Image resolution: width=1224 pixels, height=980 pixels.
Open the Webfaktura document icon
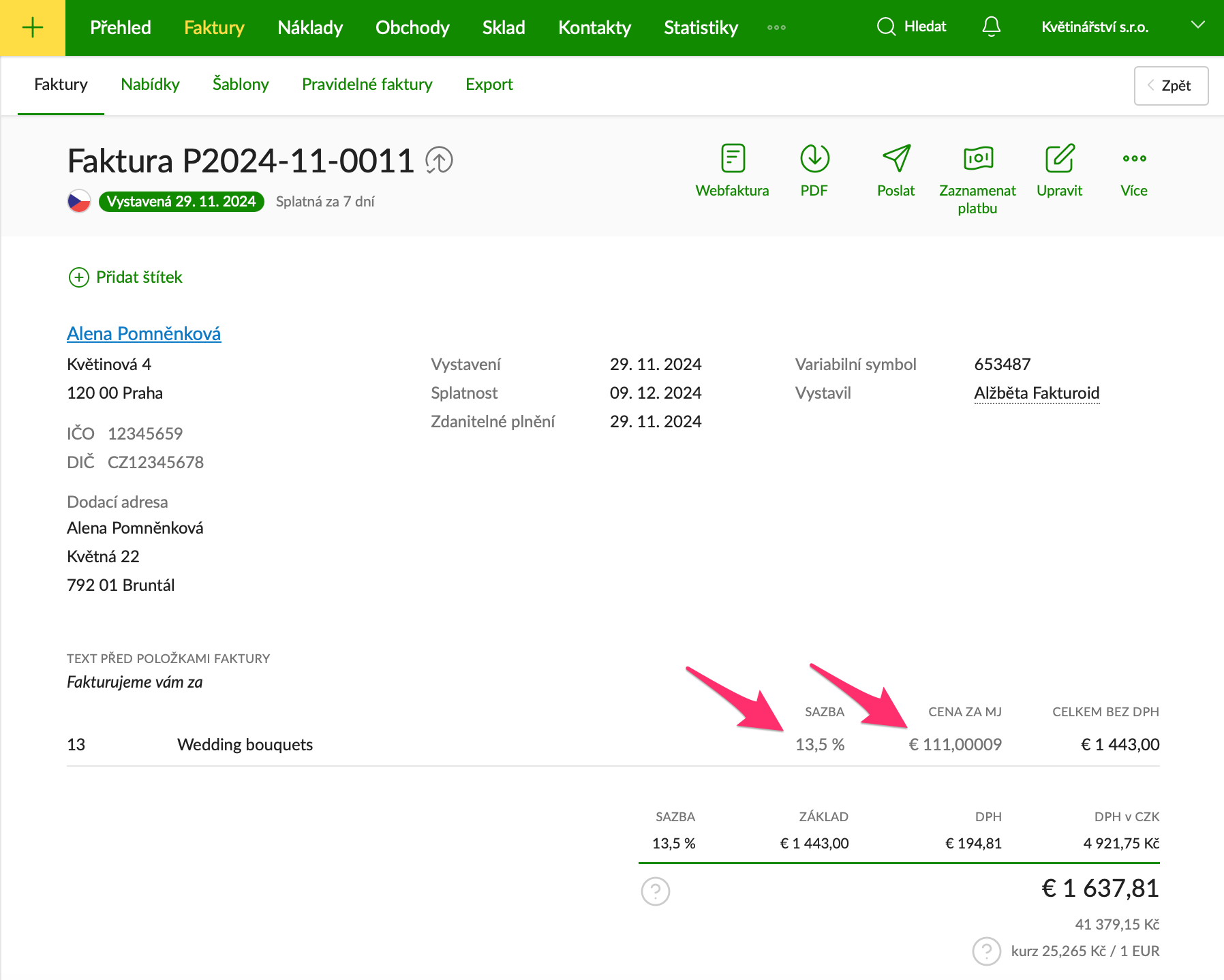(733, 159)
